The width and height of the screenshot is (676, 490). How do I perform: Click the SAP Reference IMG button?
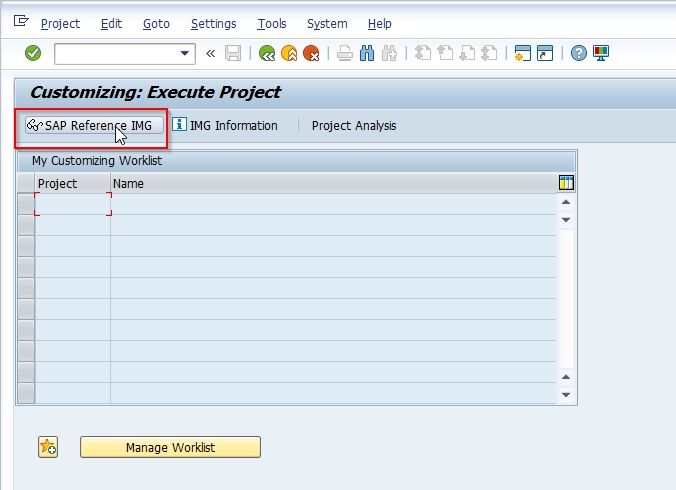[94, 125]
